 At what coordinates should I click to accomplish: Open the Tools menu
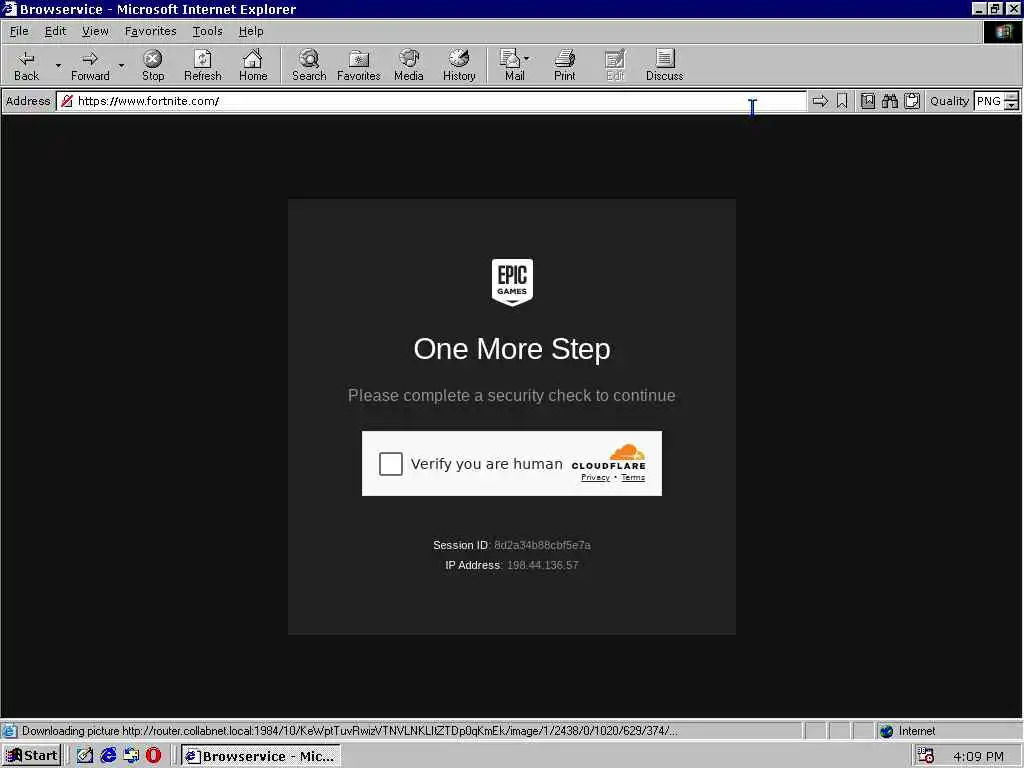pyautogui.click(x=208, y=31)
